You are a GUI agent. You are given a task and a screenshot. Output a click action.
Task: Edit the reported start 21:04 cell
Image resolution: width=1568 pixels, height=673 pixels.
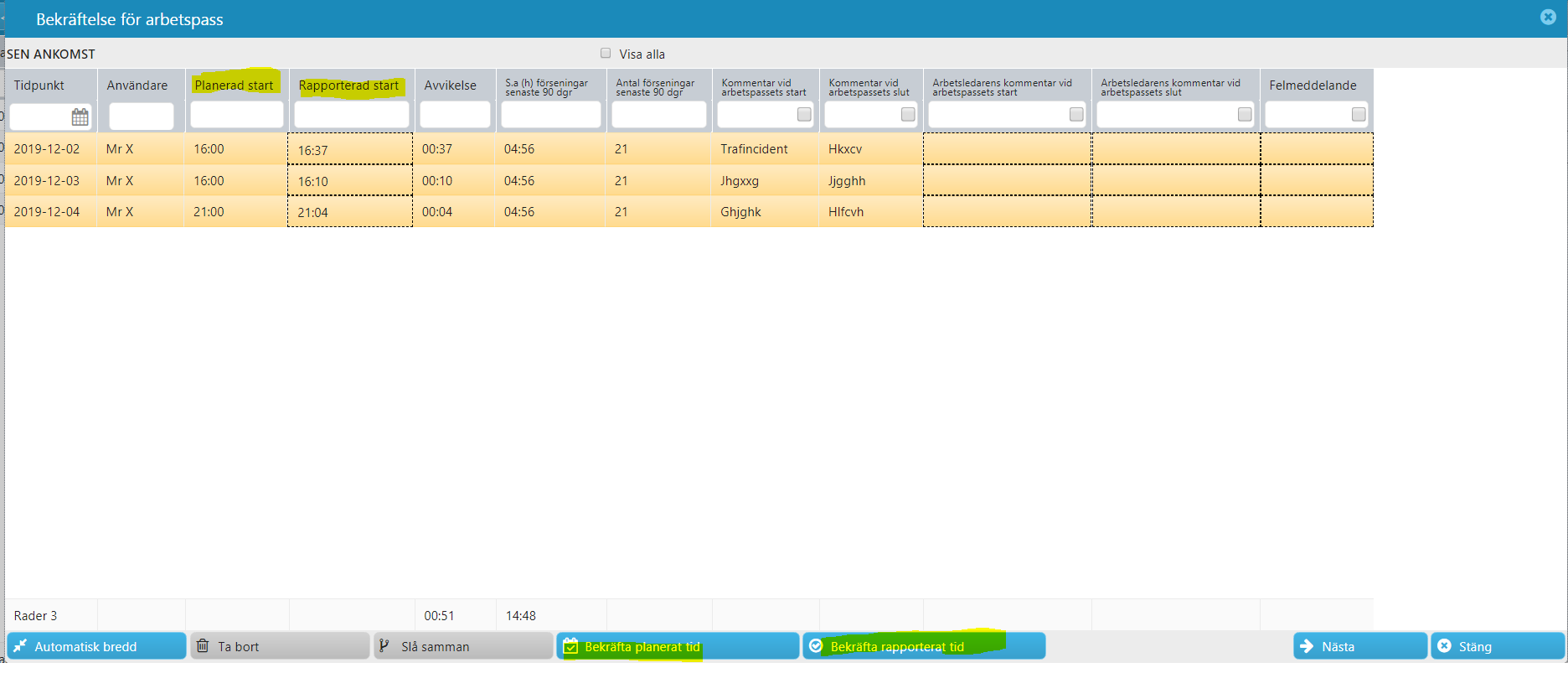[350, 211]
